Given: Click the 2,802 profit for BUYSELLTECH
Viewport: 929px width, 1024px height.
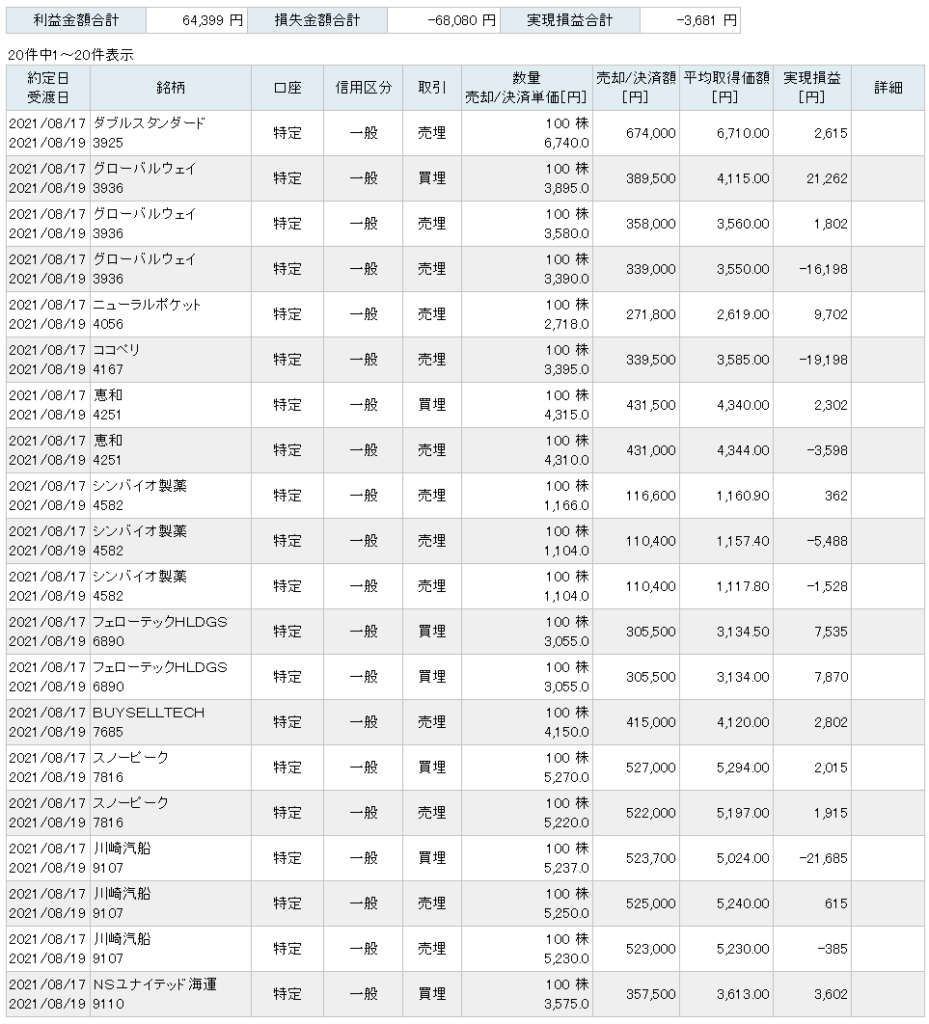Looking at the screenshot, I should 830,722.
